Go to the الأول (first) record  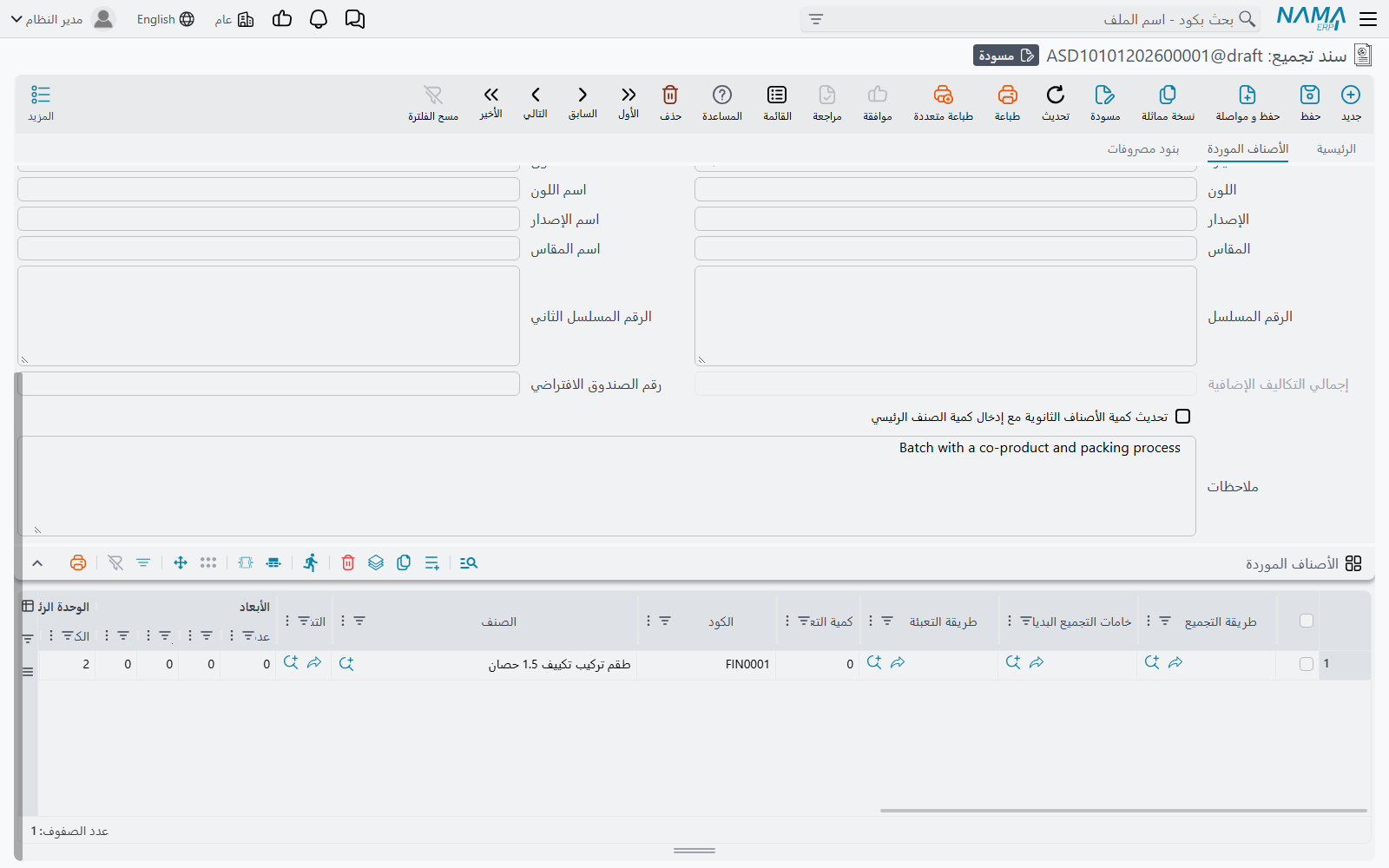(629, 95)
